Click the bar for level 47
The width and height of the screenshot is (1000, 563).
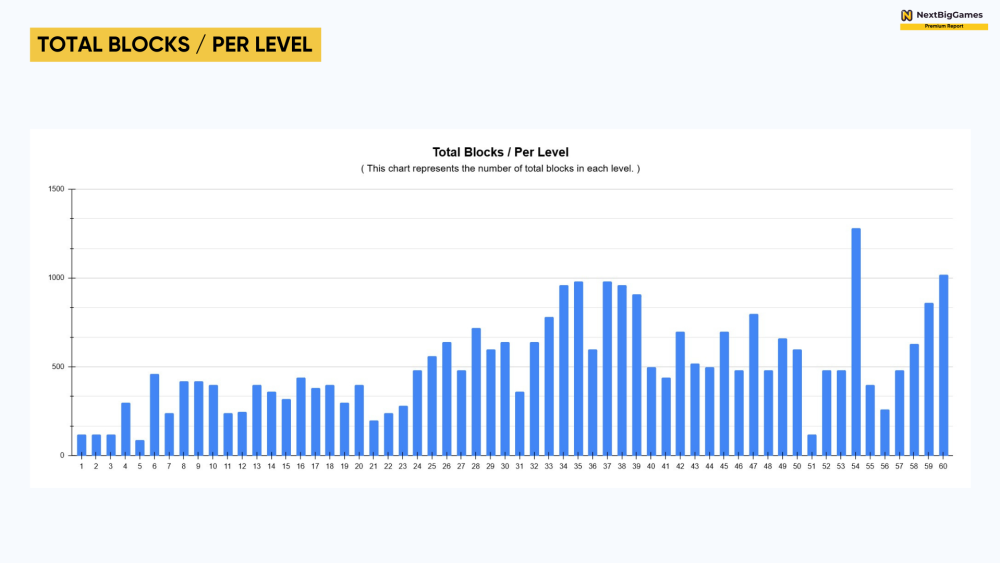tap(754, 384)
